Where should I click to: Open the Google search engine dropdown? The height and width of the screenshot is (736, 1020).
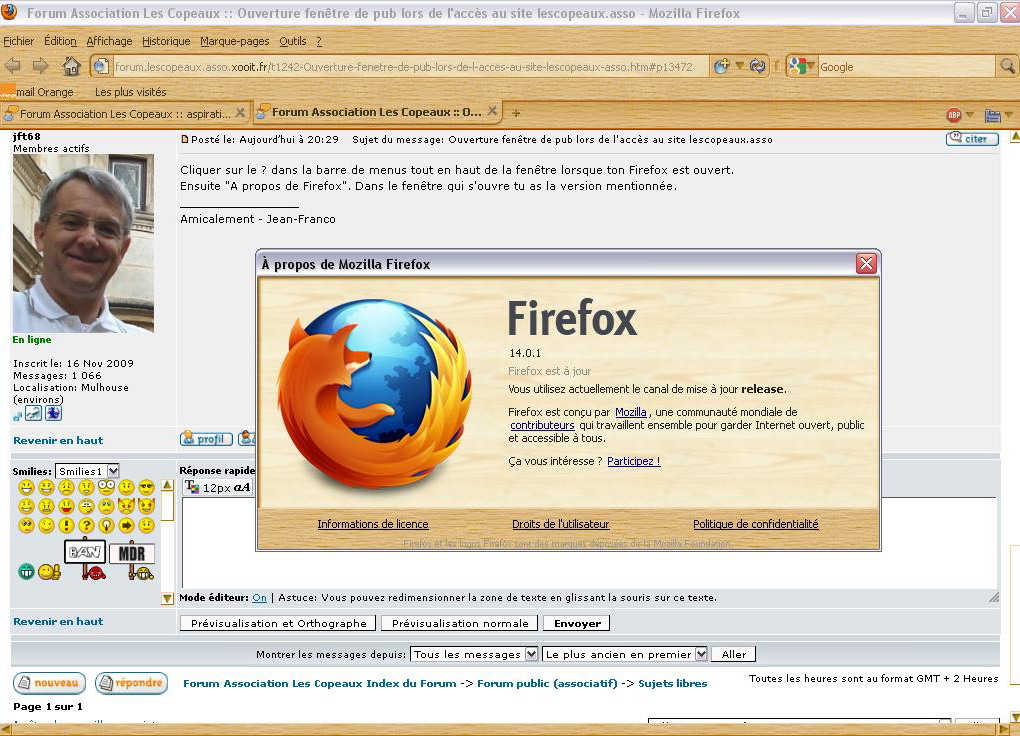click(x=801, y=66)
